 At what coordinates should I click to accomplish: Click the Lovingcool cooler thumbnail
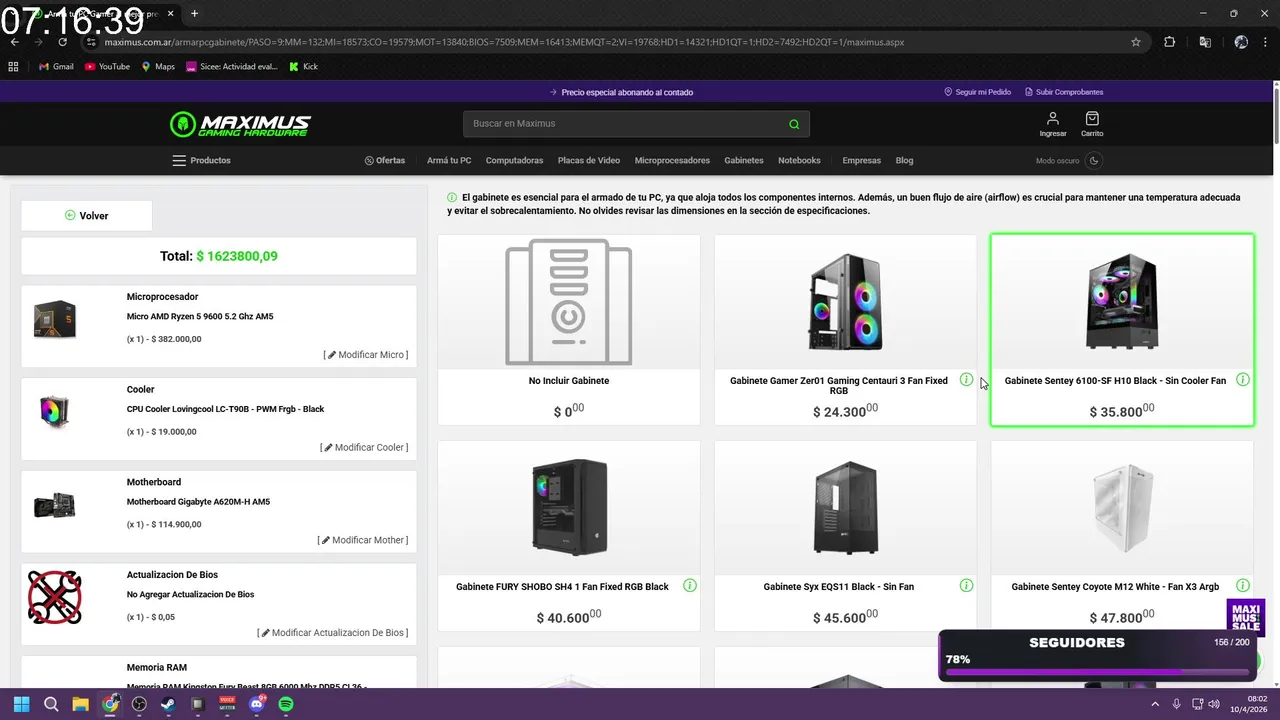pos(54,412)
